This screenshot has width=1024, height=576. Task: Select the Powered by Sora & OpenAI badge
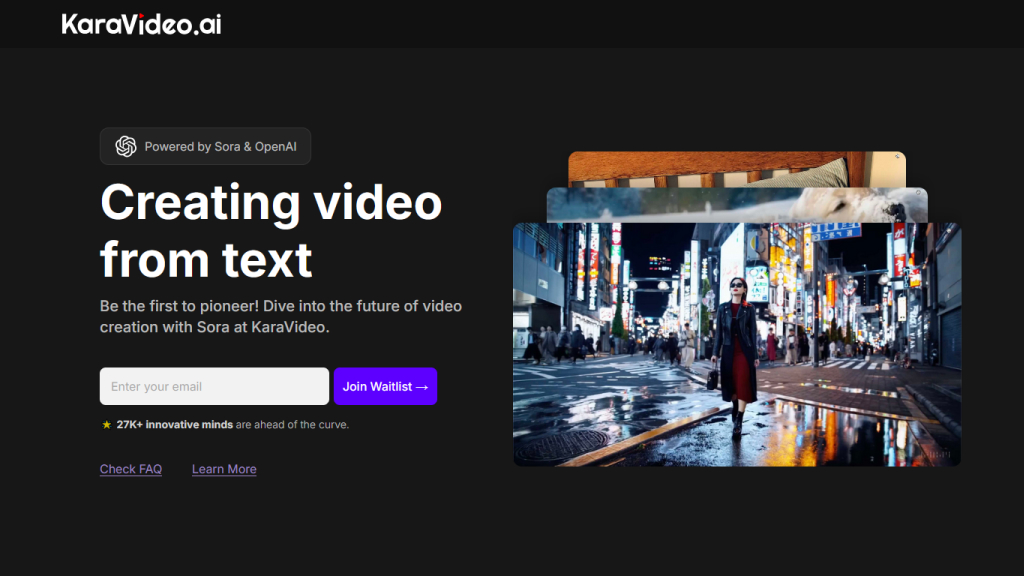[x=205, y=146]
